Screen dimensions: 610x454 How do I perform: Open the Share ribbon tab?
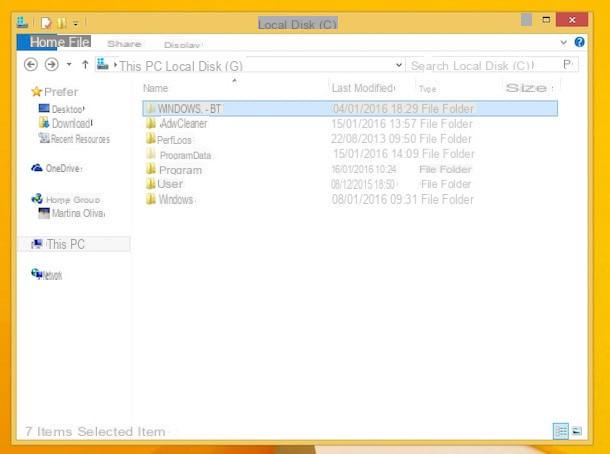point(124,44)
